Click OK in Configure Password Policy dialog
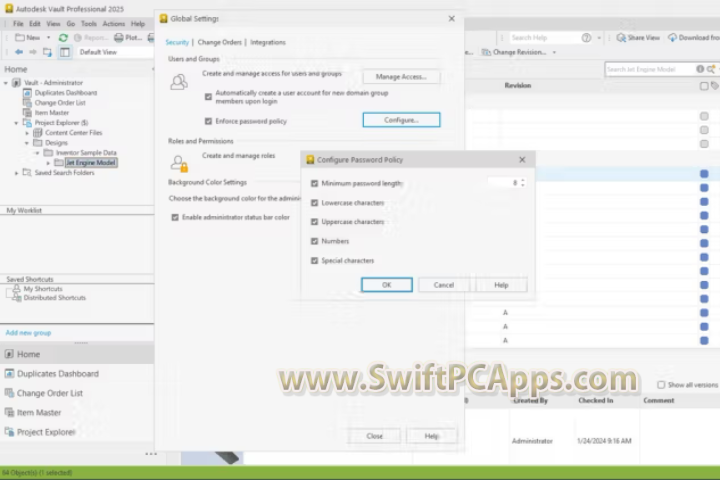The width and height of the screenshot is (720, 480). (x=387, y=285)
